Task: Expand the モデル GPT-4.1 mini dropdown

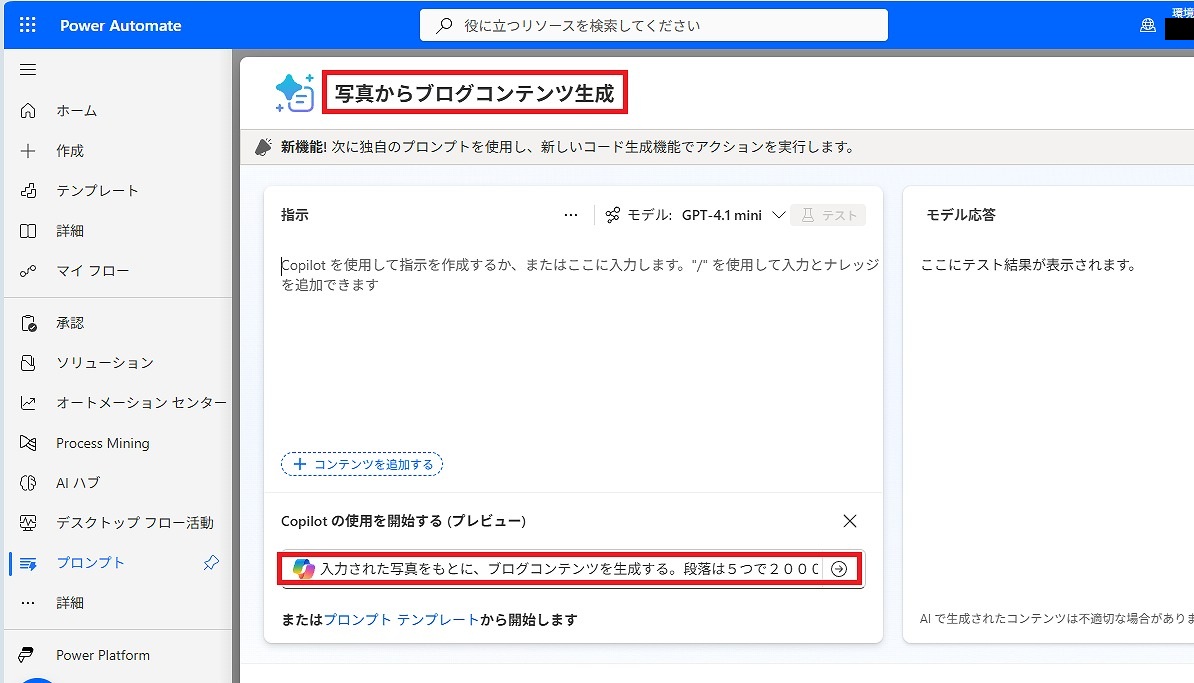Action: (779, 215)
